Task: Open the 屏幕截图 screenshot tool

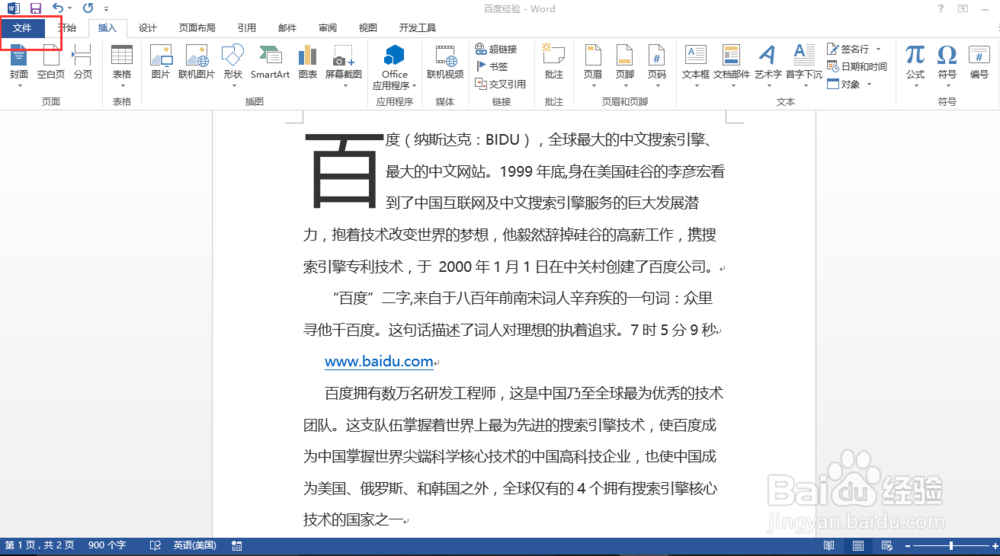Action: 343,64
